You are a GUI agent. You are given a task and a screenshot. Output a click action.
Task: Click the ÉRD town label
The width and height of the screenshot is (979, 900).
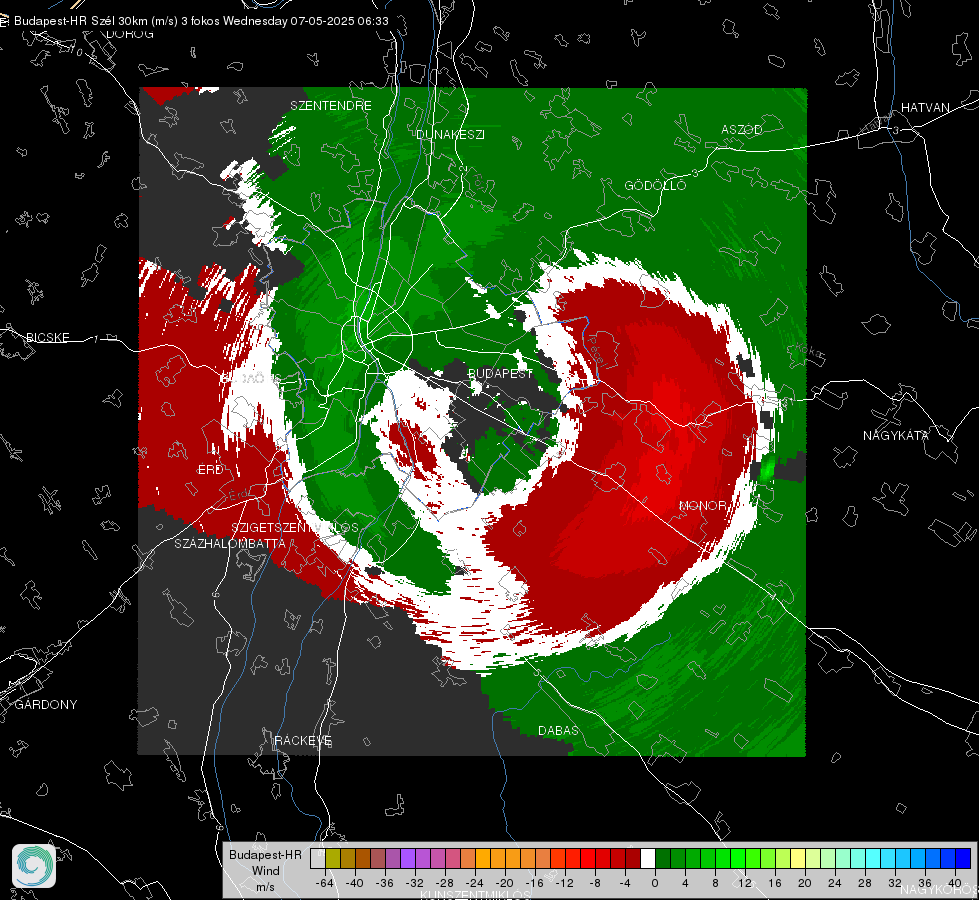[x=210, y=470]
